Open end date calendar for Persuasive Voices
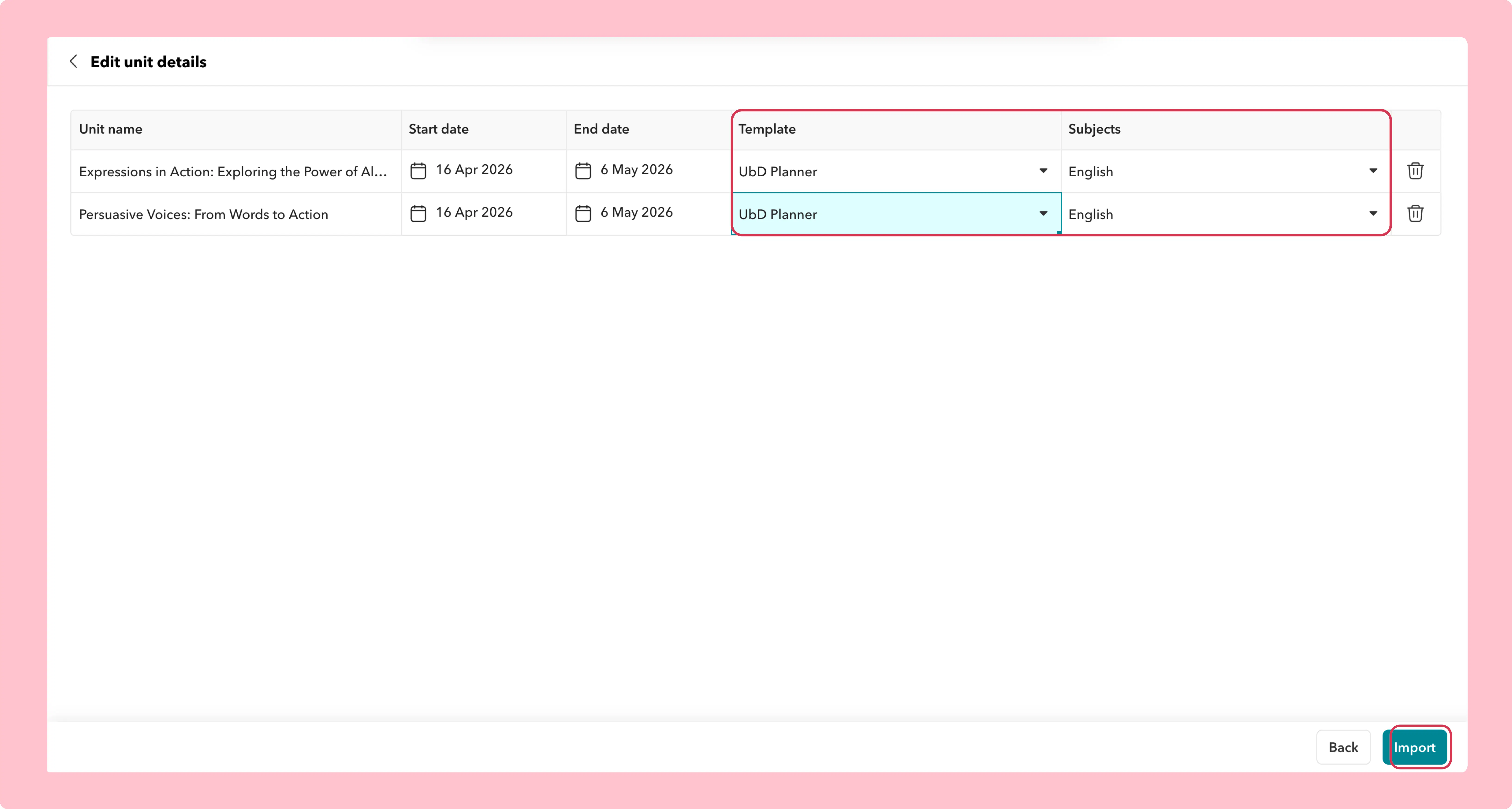The image size is (1512, 809). (583, 214)
